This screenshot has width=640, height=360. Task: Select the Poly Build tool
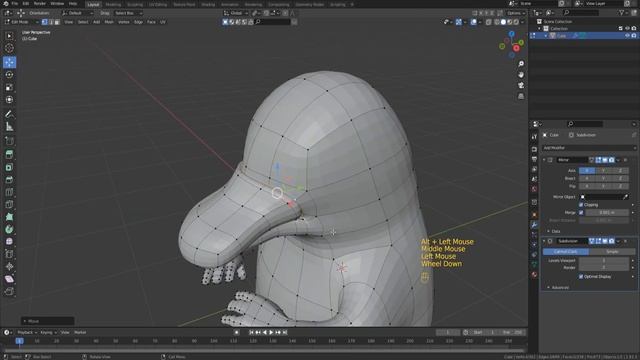(9, 217)
